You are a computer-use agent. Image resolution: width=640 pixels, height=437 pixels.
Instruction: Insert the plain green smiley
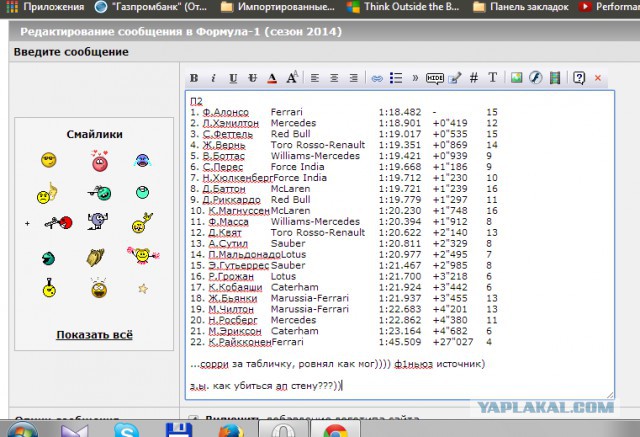coord(142,192)
